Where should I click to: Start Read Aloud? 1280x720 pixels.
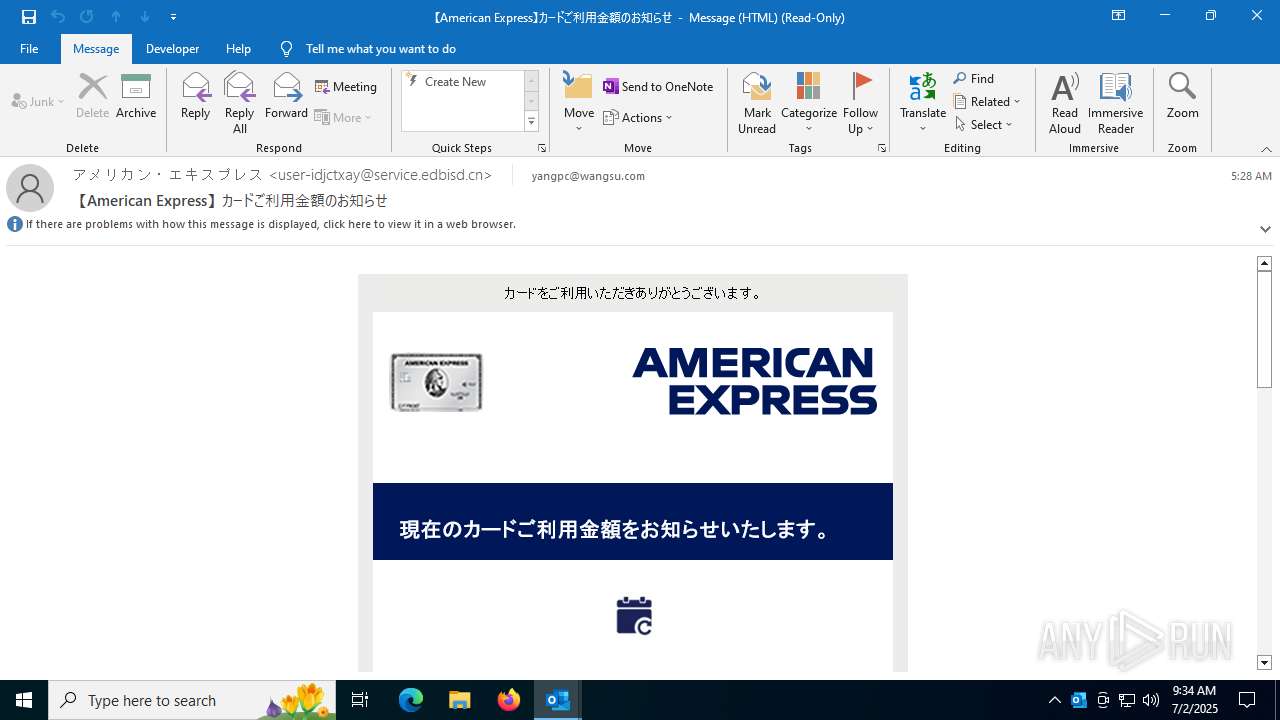[1065, 103]
